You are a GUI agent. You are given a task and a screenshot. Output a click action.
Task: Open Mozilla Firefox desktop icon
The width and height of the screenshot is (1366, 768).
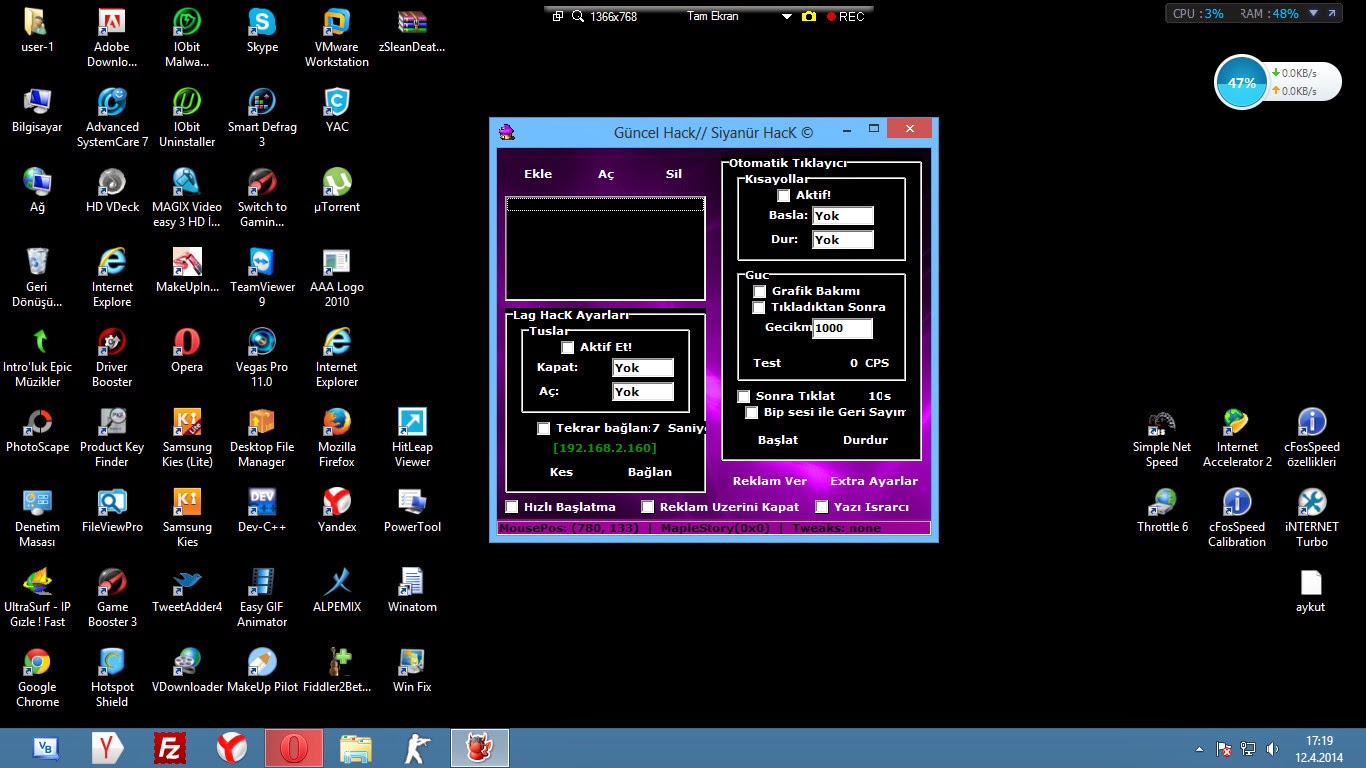click(x=337, y=437)
